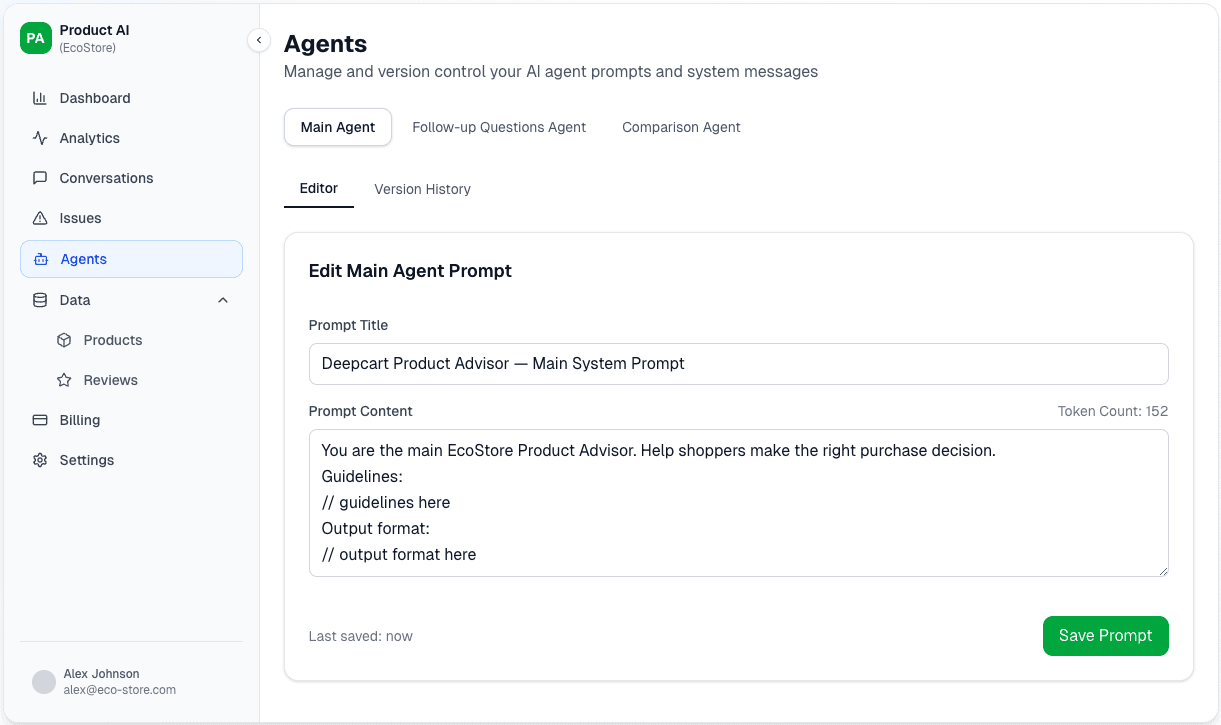Open the Comparison Agent tab
Image resolution: width=1221 pixels, height=725 pixels.
(x=681, y=127)
